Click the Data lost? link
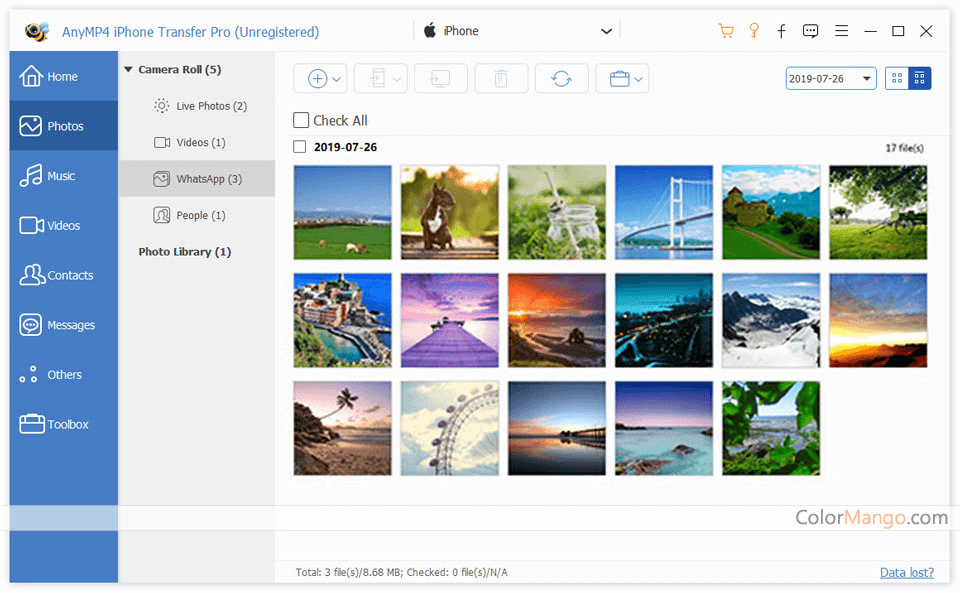 coord(906,572)
